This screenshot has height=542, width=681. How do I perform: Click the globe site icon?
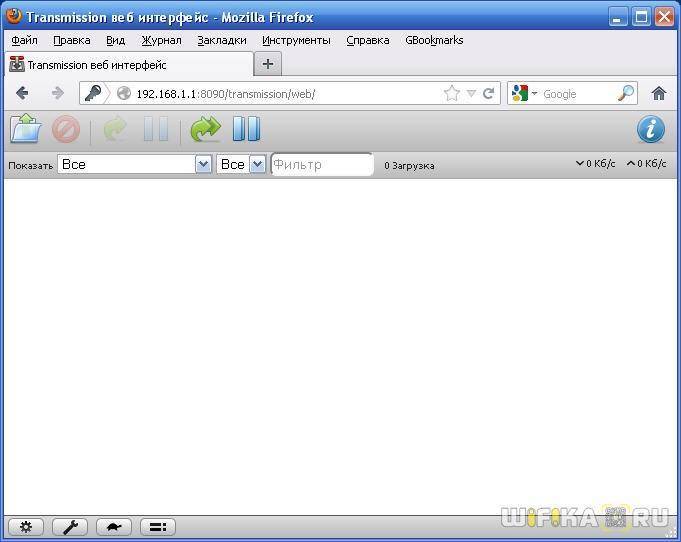tap(124, 93)
